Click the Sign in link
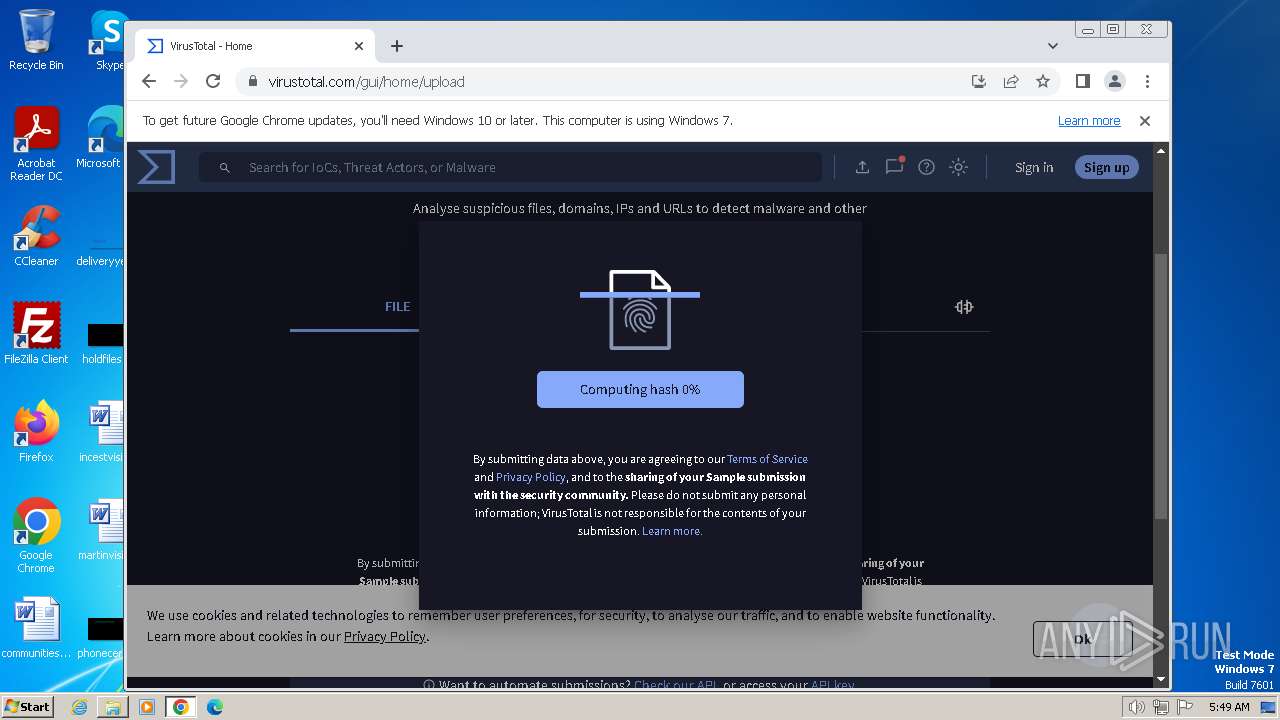 click(x=1034, y=167)
